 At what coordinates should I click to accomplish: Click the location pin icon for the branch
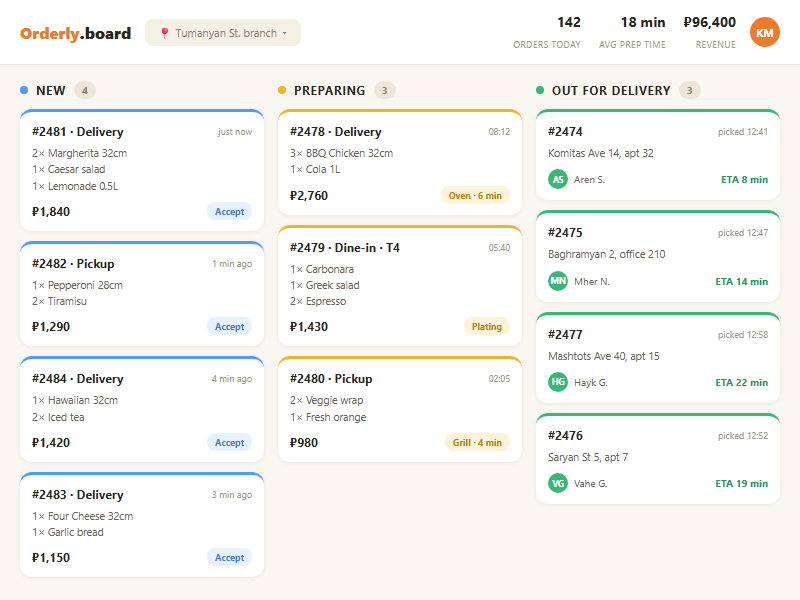pos(164,33)
